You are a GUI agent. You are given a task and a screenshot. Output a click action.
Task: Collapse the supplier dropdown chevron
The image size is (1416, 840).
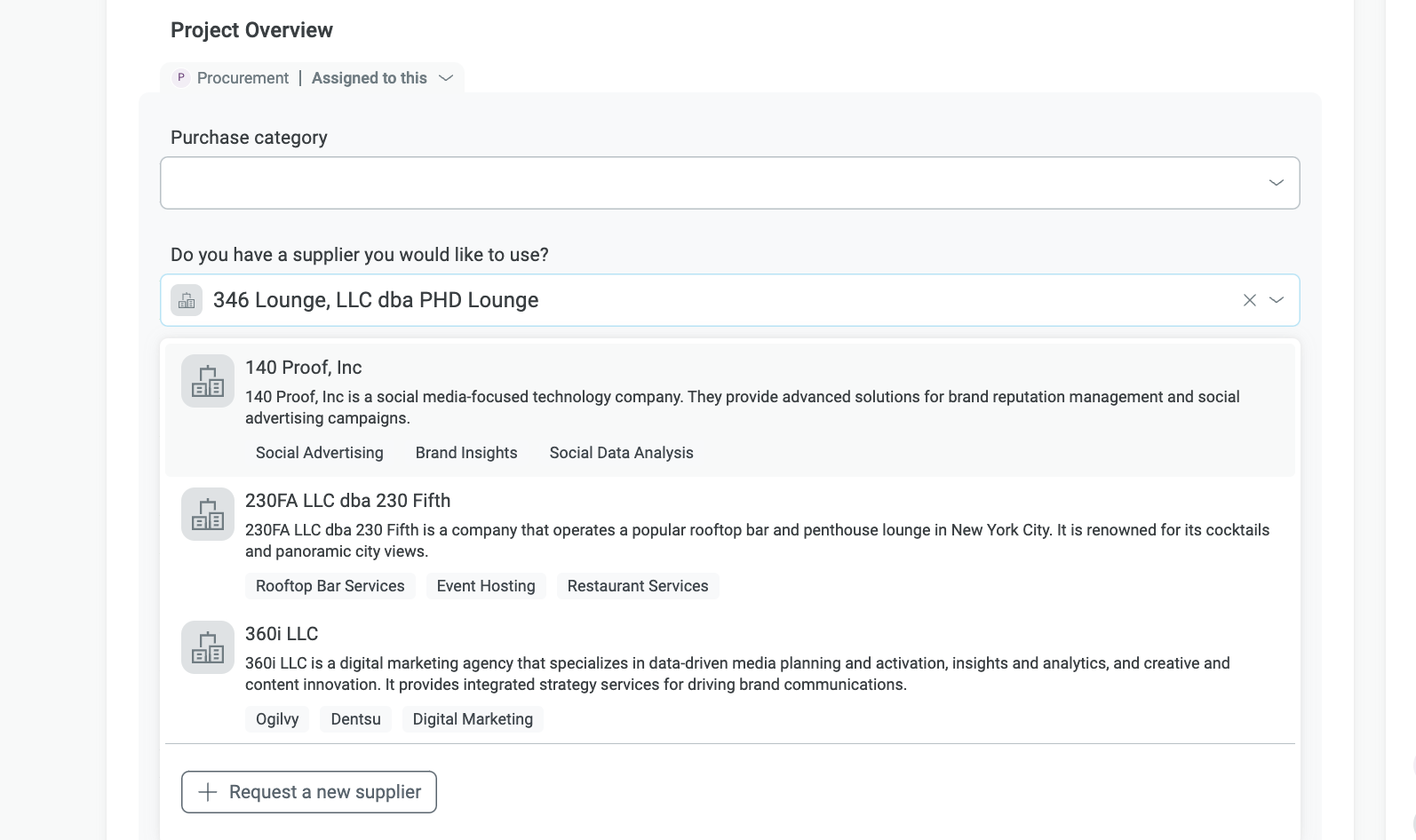1277,300
